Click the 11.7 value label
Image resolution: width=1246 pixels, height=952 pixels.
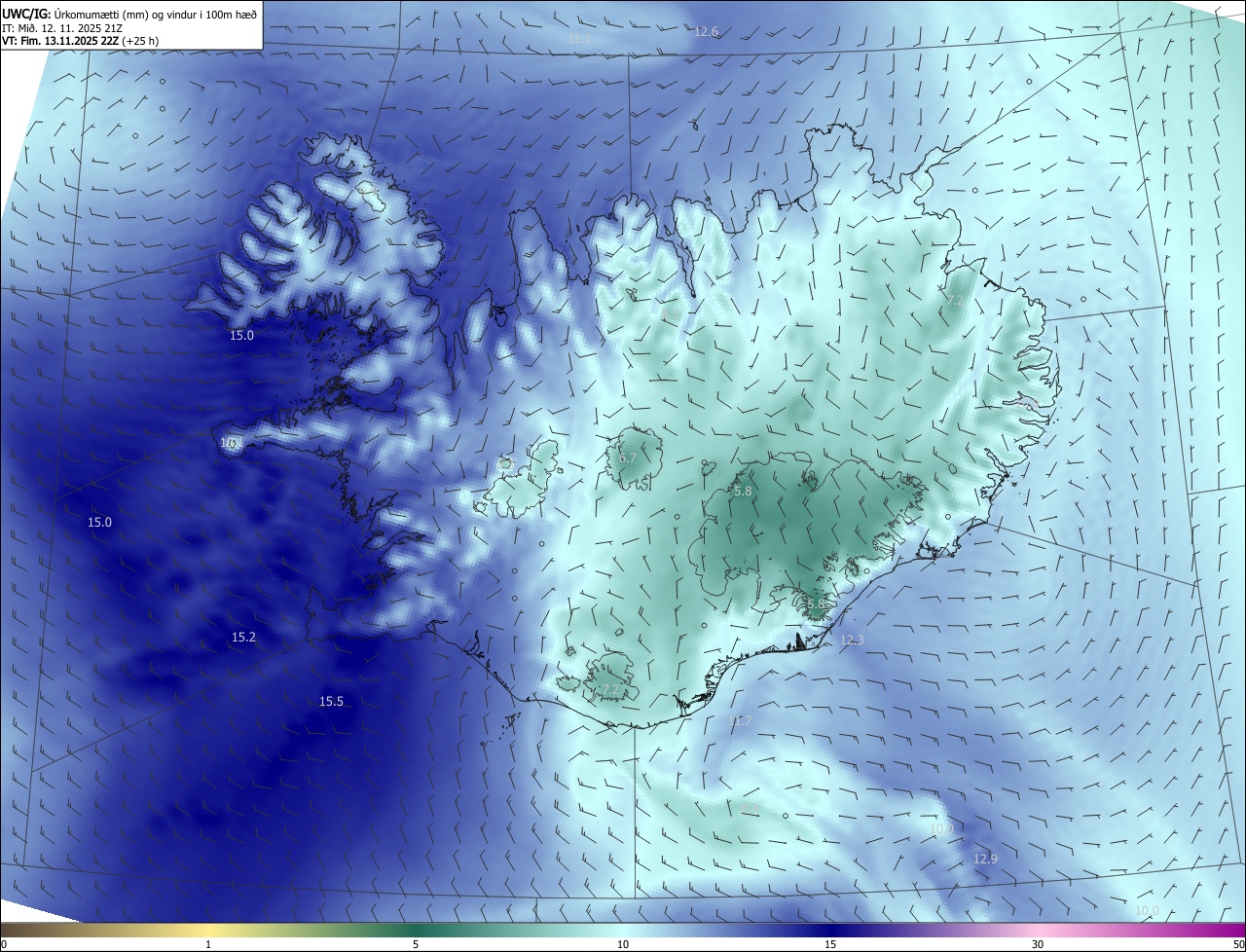coord(740,721)
